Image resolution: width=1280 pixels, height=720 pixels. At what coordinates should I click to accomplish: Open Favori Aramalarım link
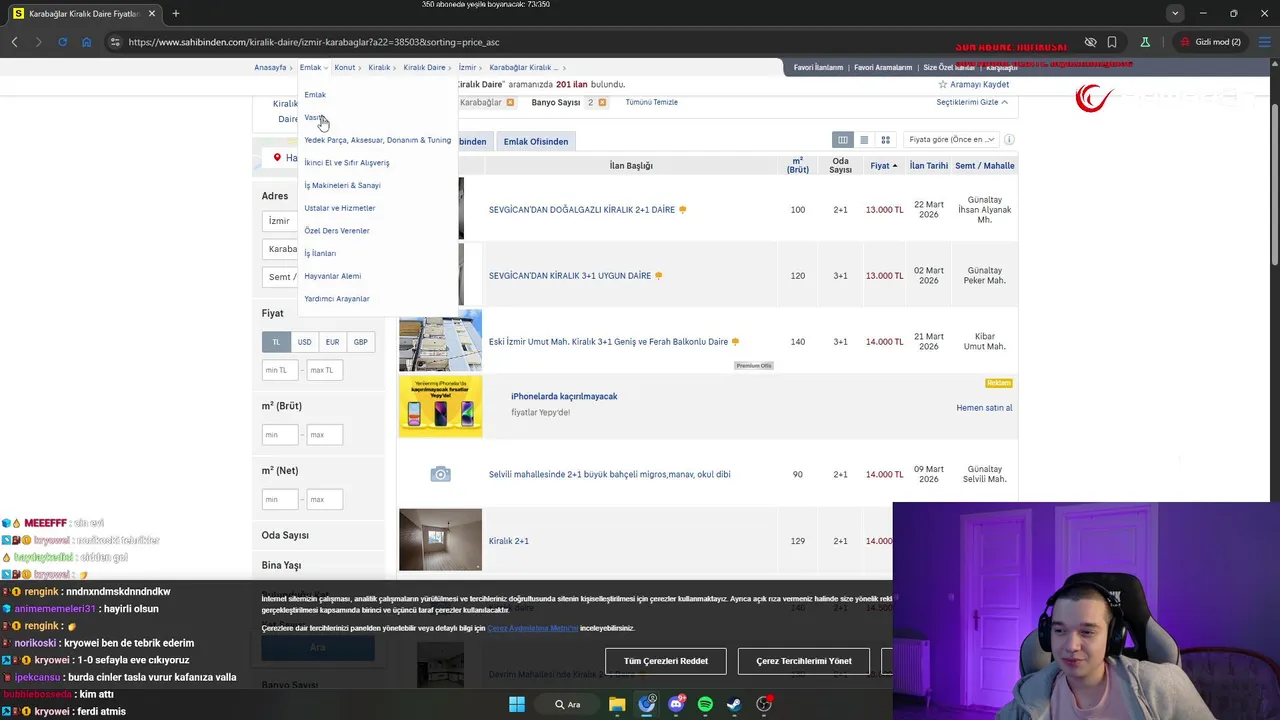click(883, 68)
